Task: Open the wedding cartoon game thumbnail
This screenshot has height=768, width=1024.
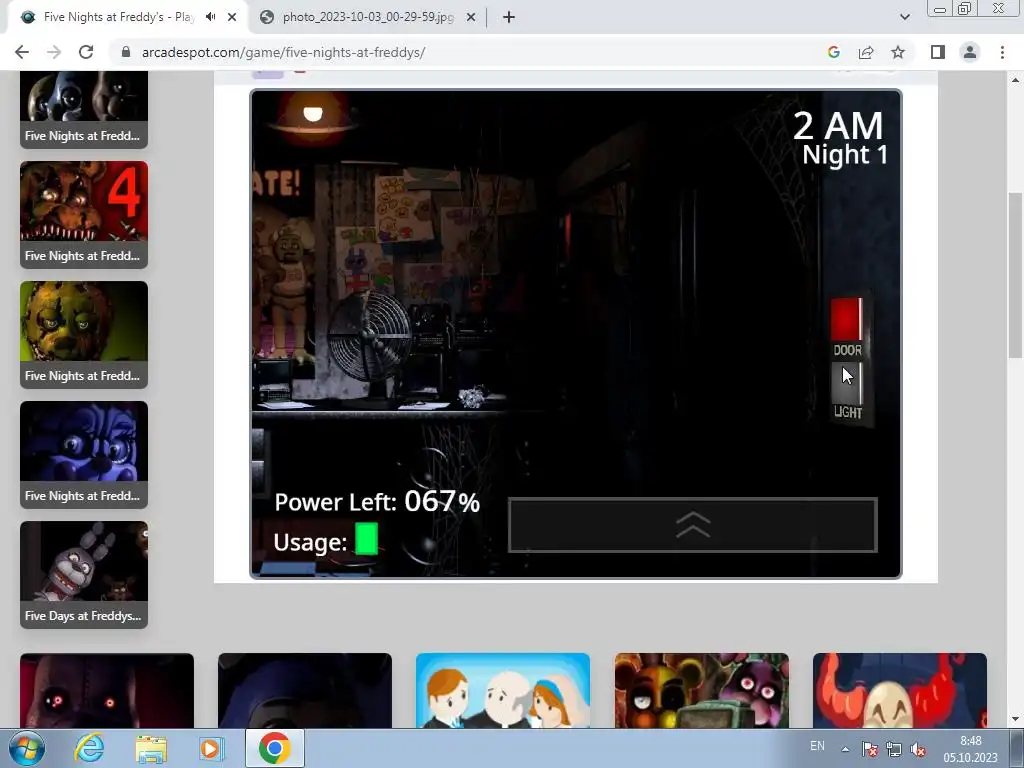Action: click(503, 690)
